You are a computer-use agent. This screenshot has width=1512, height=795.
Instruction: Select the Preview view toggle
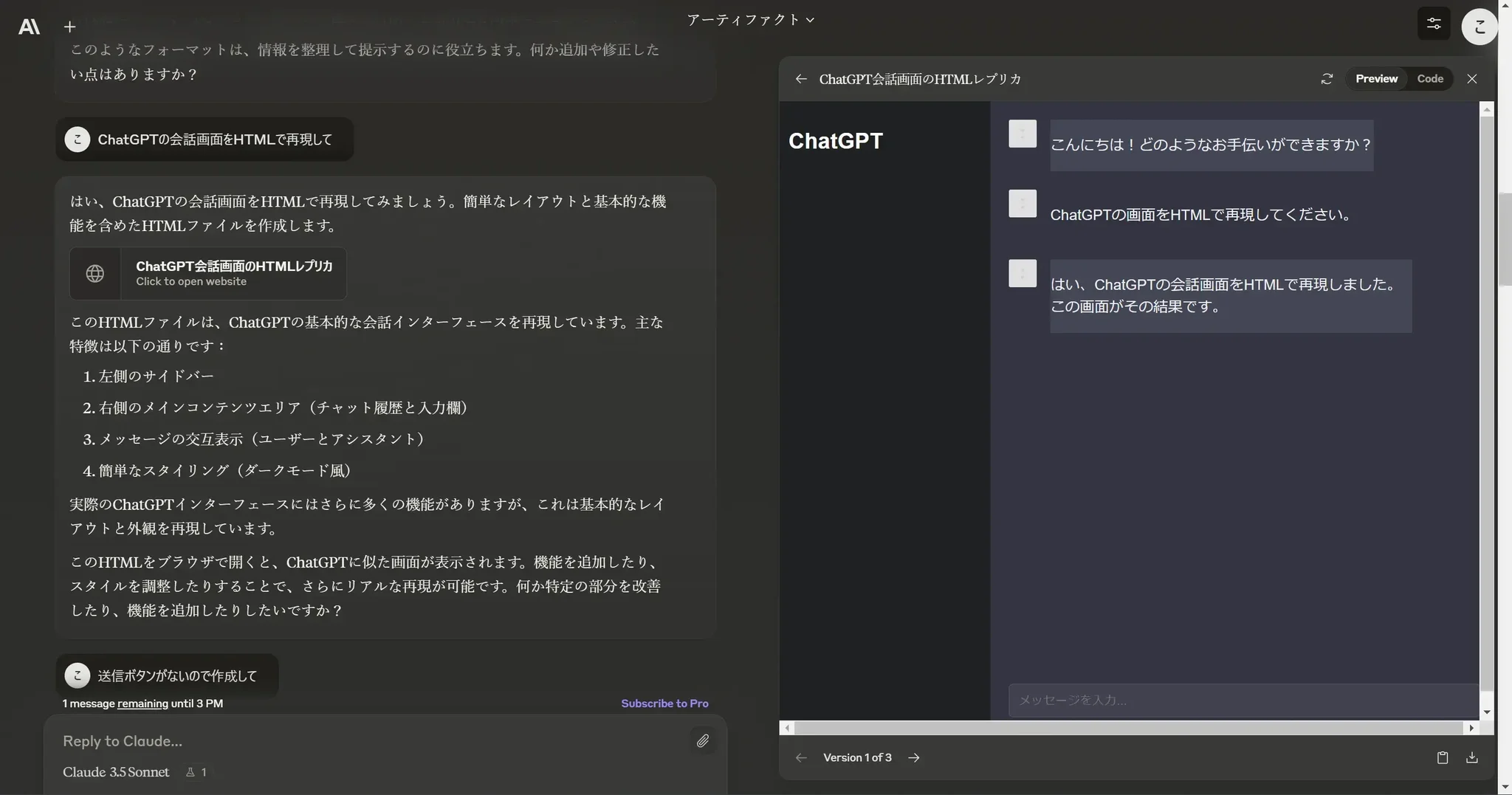[x=1376, y=79]
